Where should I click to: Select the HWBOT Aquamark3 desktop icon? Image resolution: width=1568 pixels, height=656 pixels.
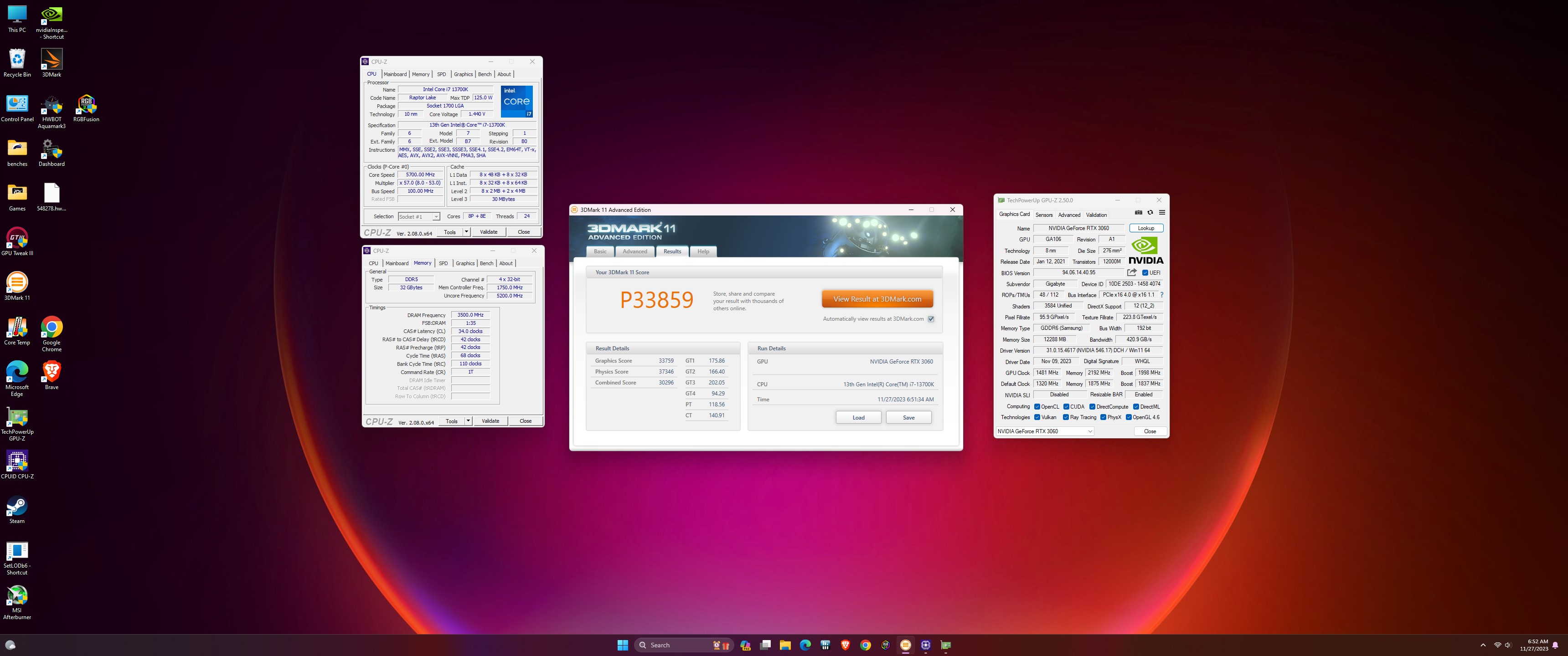click(52, 112)
